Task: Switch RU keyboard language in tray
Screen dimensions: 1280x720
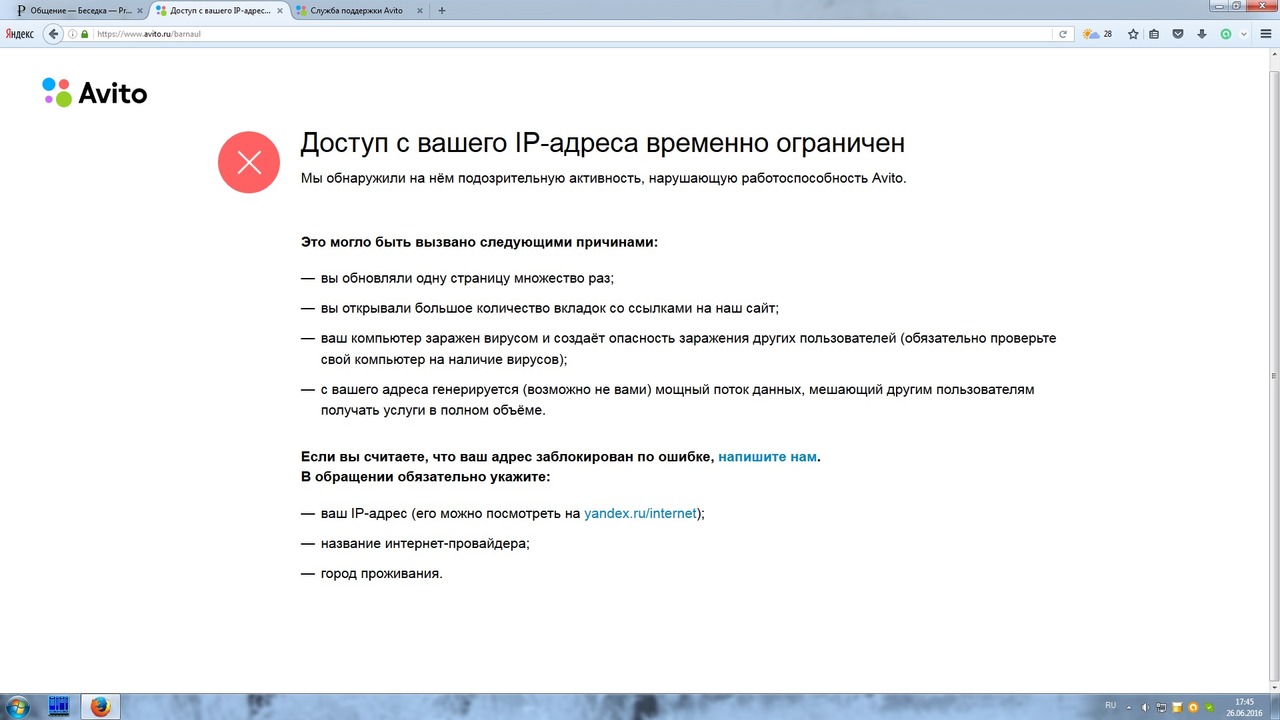Action: (x=1110, y=706)
